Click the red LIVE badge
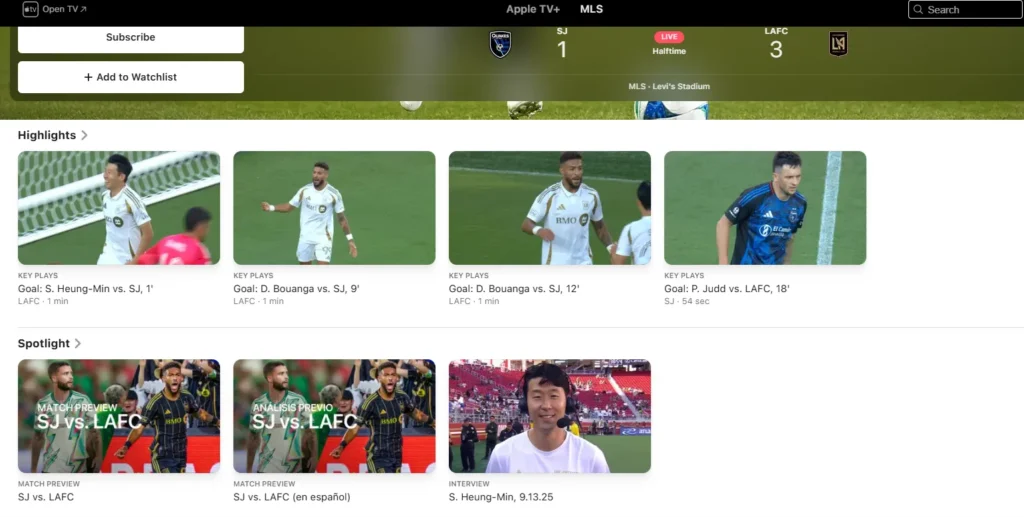This screenshot has height=517, width=1024. 669,37
